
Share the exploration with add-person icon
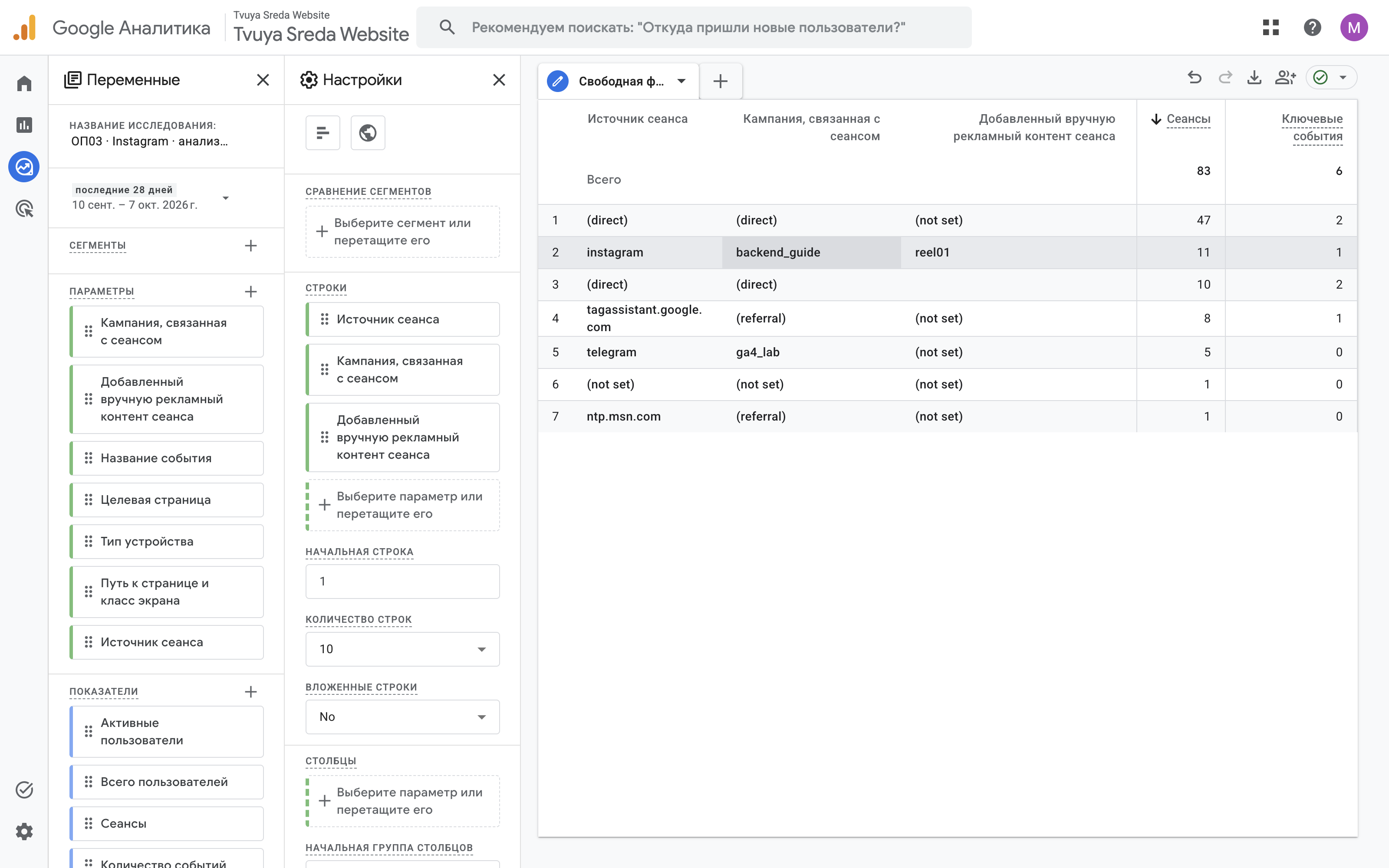[1285, 78]
